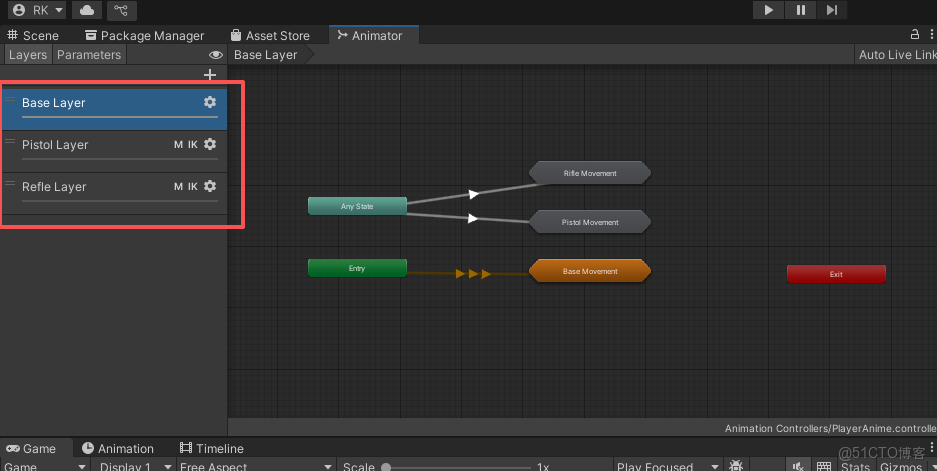
Task: Advance one frame with Step button
Action: [832, 10]
